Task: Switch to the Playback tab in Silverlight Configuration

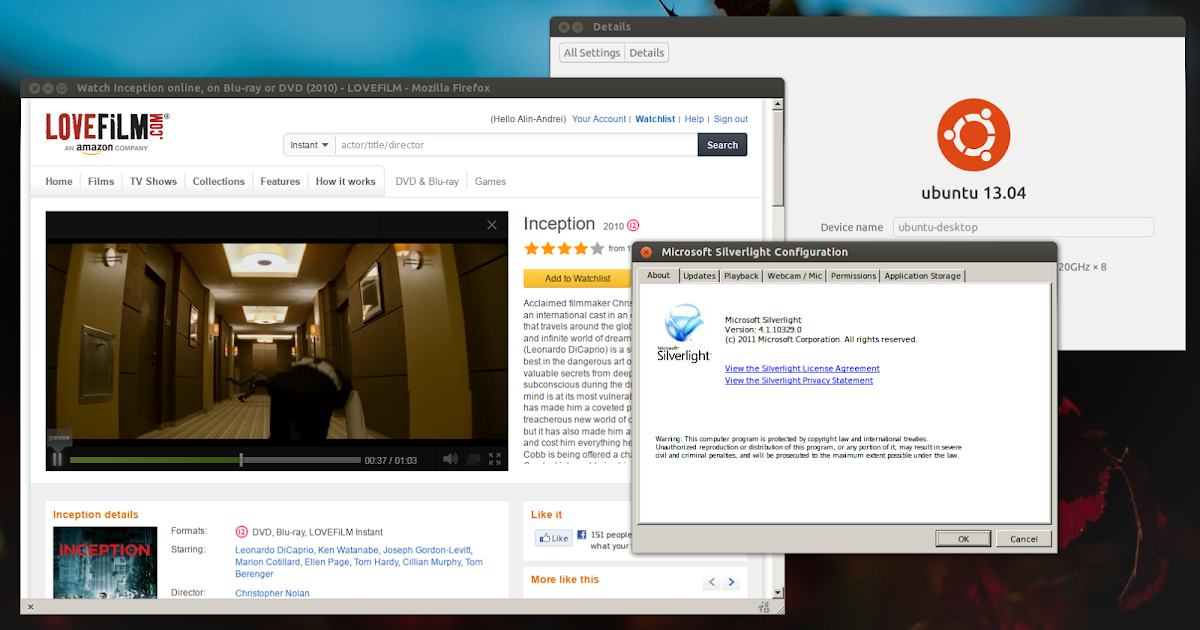Action: pyautogui.click(x=740, y=275)
